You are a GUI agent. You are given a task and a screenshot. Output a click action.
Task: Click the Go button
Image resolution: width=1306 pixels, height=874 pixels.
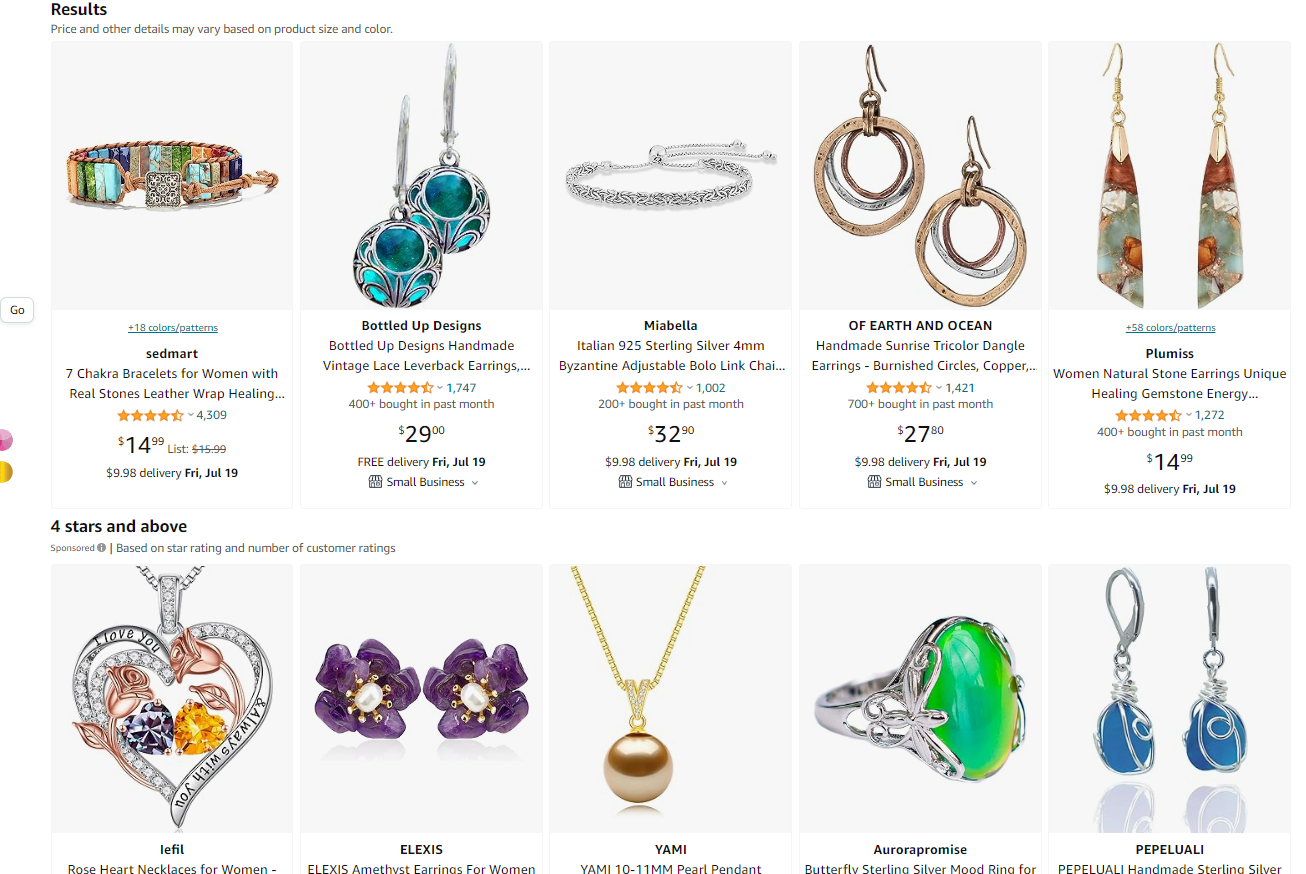pos(17,310)
